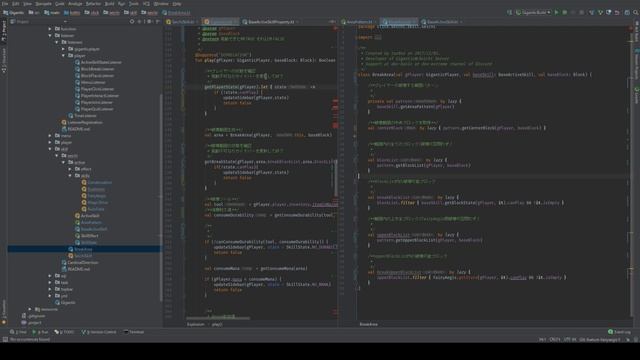Open the Gigantic Build run configuration dropdown

(x=533, y=13)
